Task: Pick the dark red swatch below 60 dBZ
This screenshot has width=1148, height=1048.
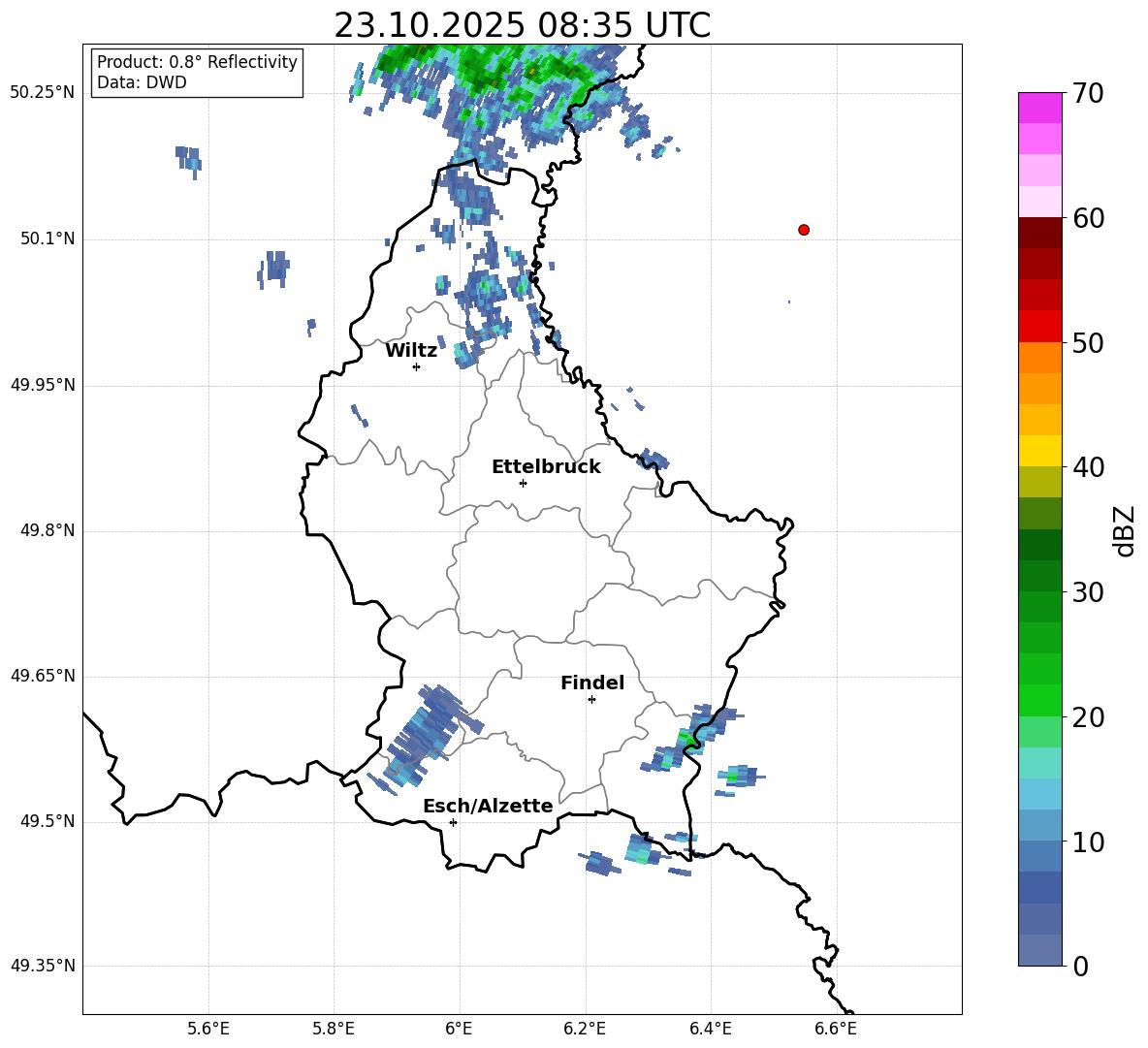Action: pos(1039,233)
